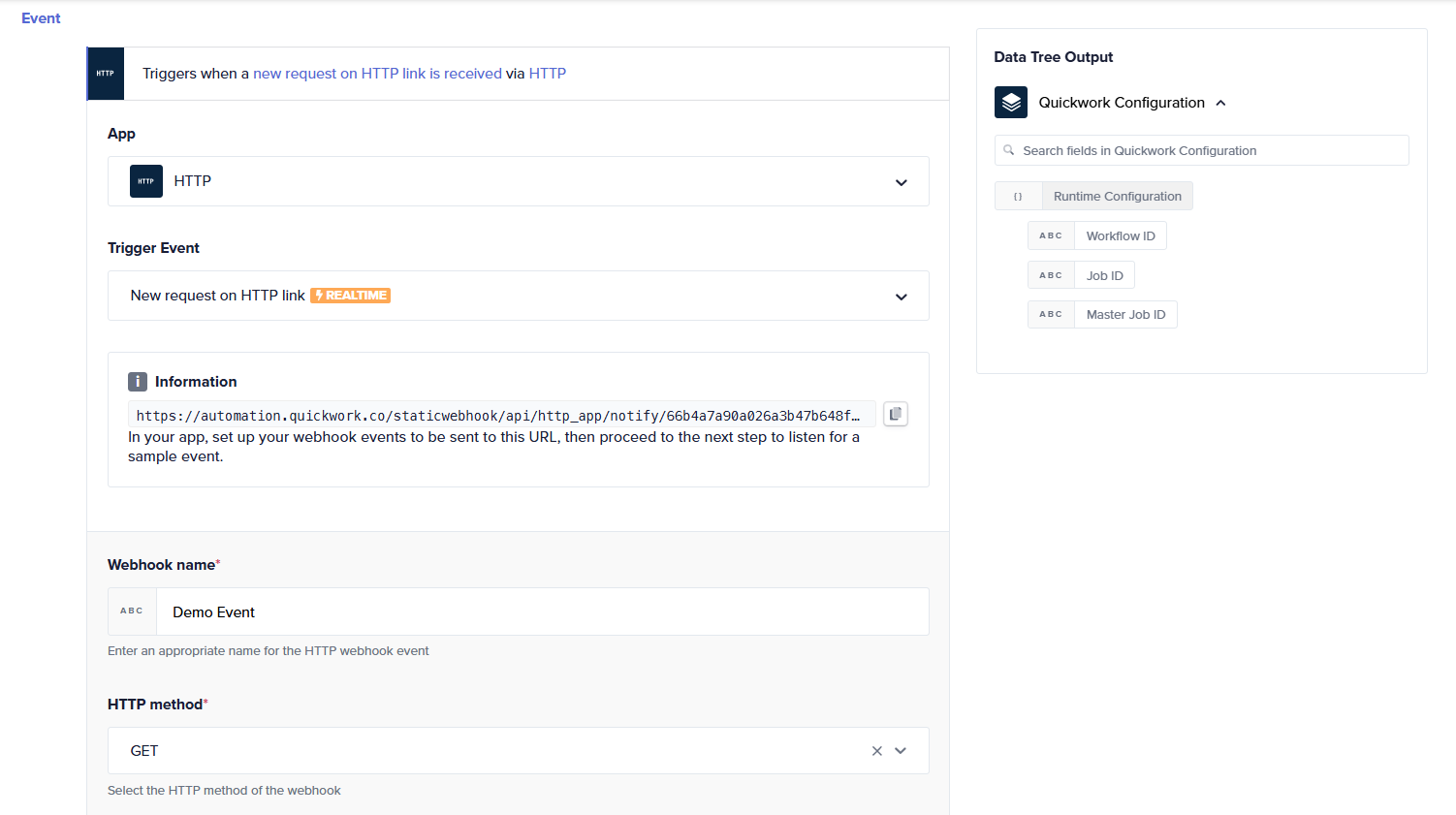Open the Event tab
The image size is (1456, 815).
tap(41, 18)
